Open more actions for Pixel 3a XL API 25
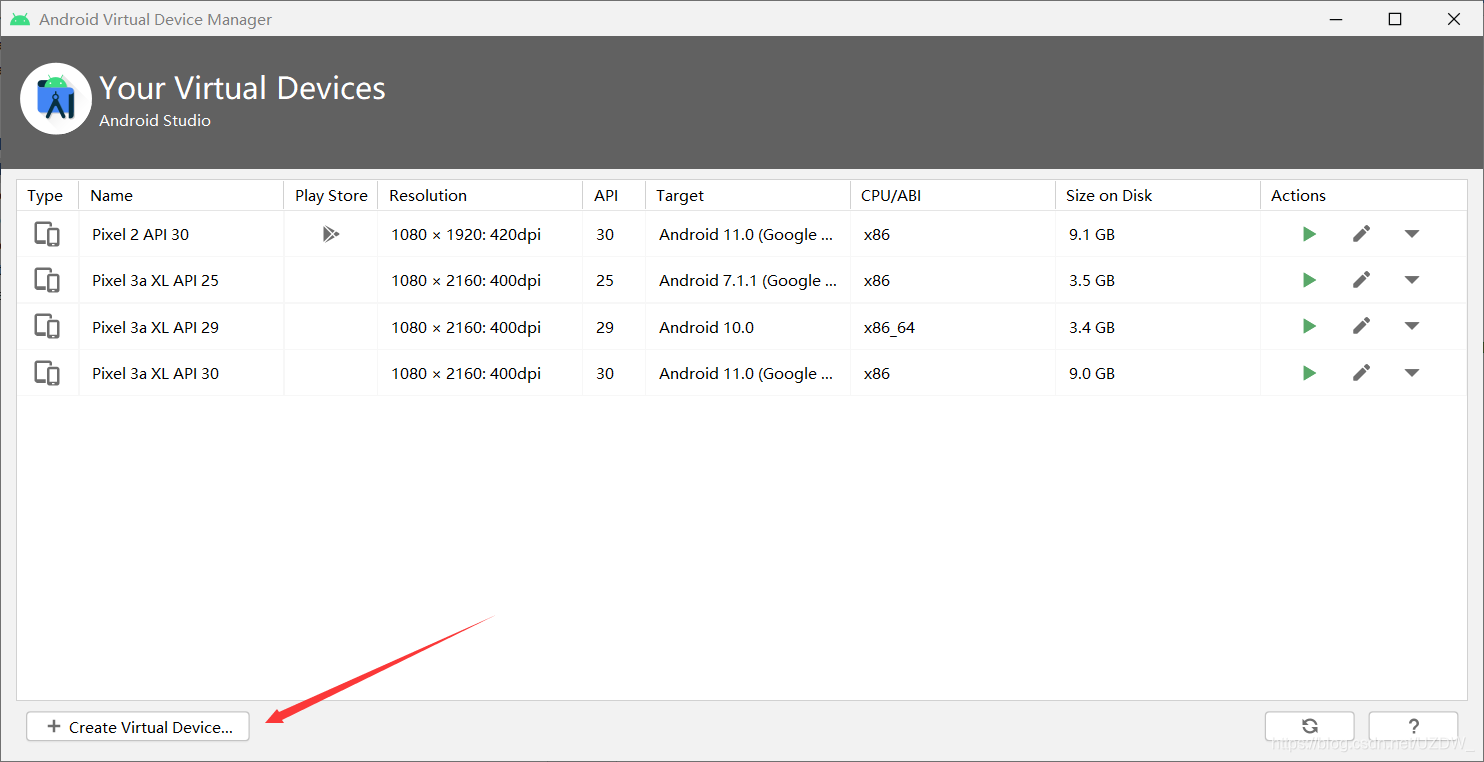The width and height of the screenshot is (1484, 762). click(1412, 280)
